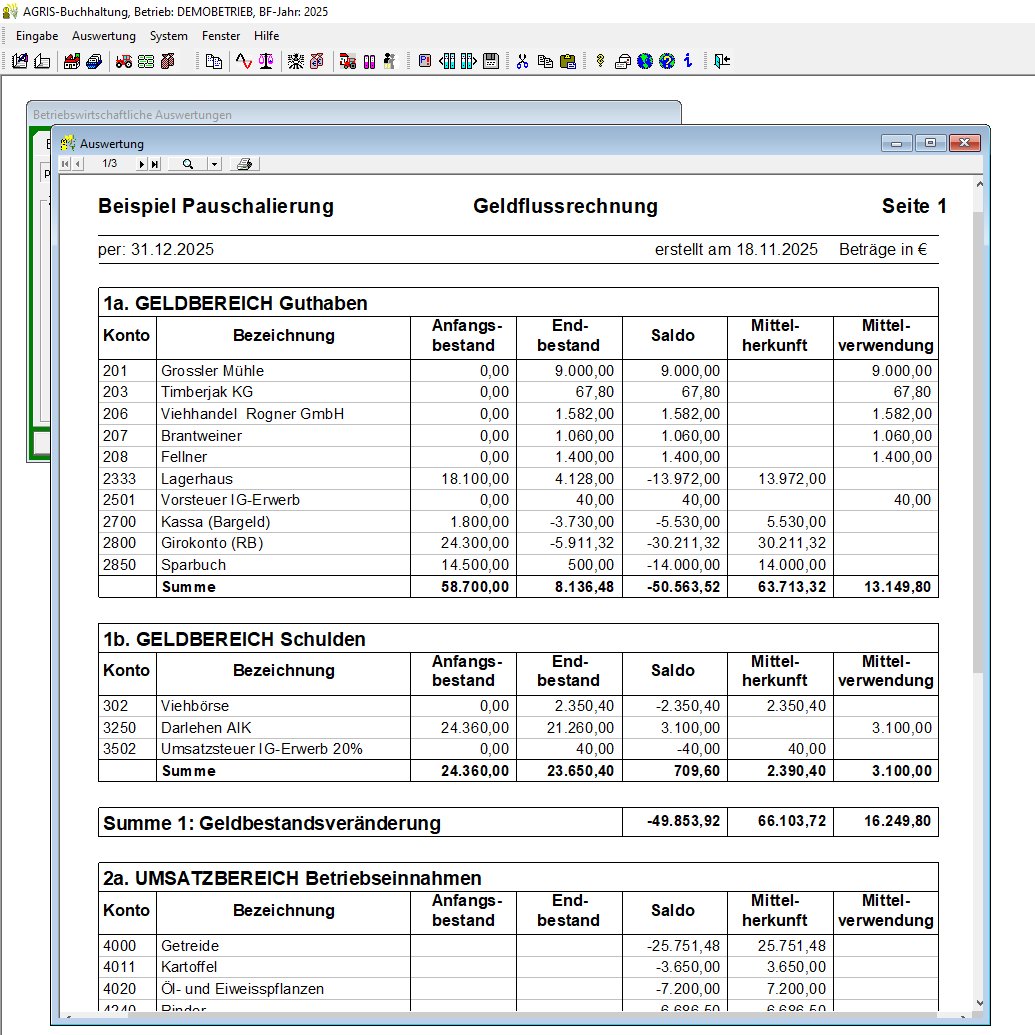Click the floppy disk save icon

click(491, 61)
